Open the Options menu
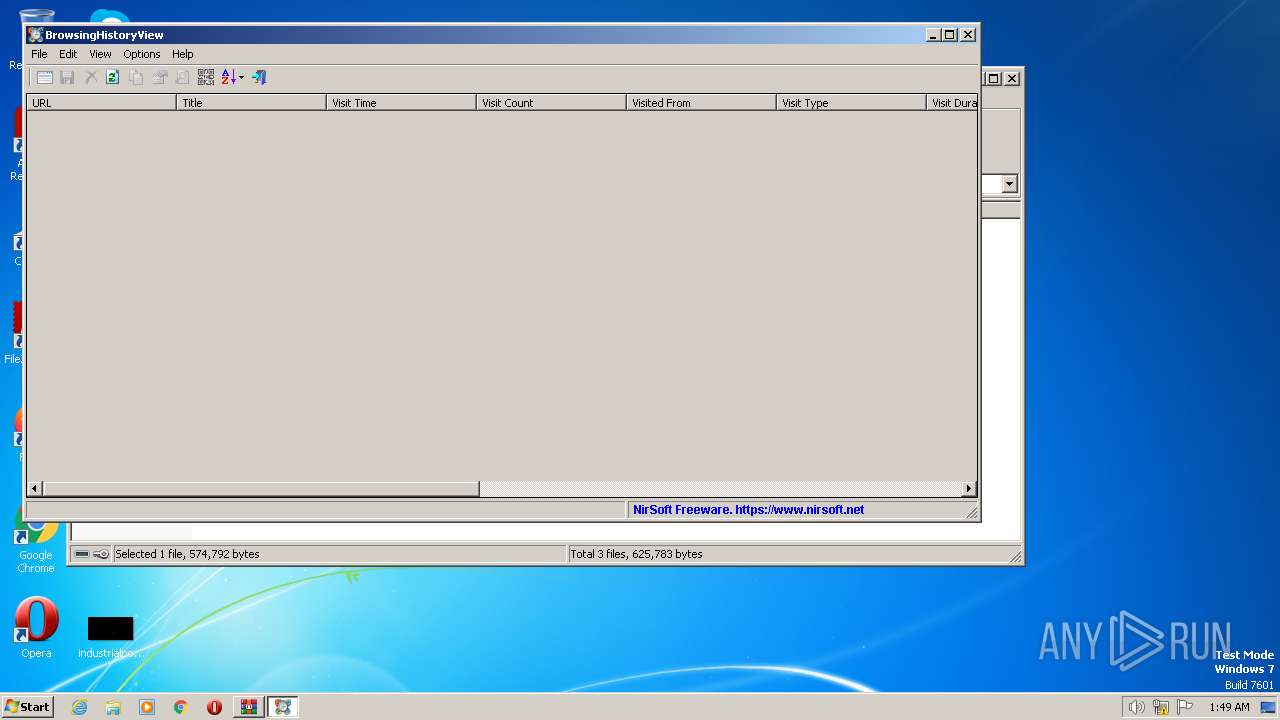The height and width of the screenshot is (720, 1280). point(142,54)
